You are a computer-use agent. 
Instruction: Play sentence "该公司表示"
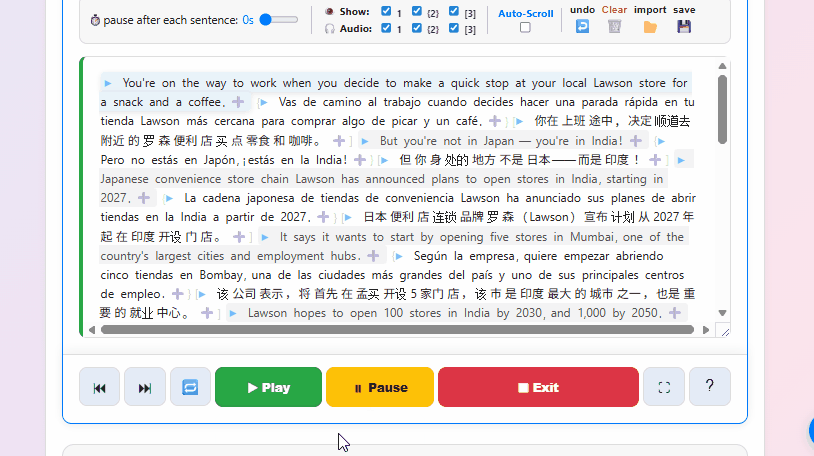coord(202,294)
